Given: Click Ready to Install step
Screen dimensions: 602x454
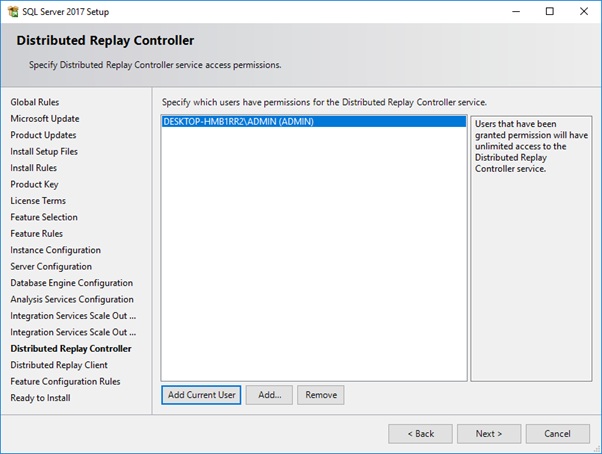Looking at the screenshot, I should click(x=40, y=398).
